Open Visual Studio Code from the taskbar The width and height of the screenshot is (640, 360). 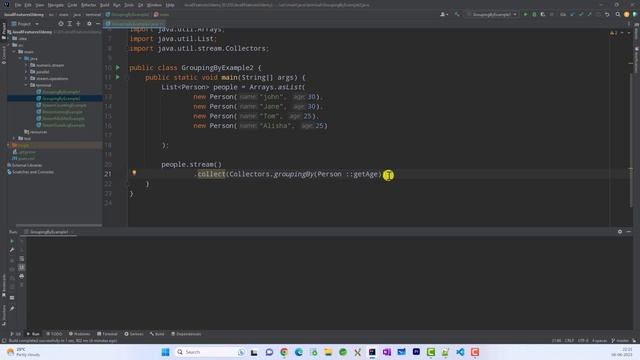[x=460, y=352]
